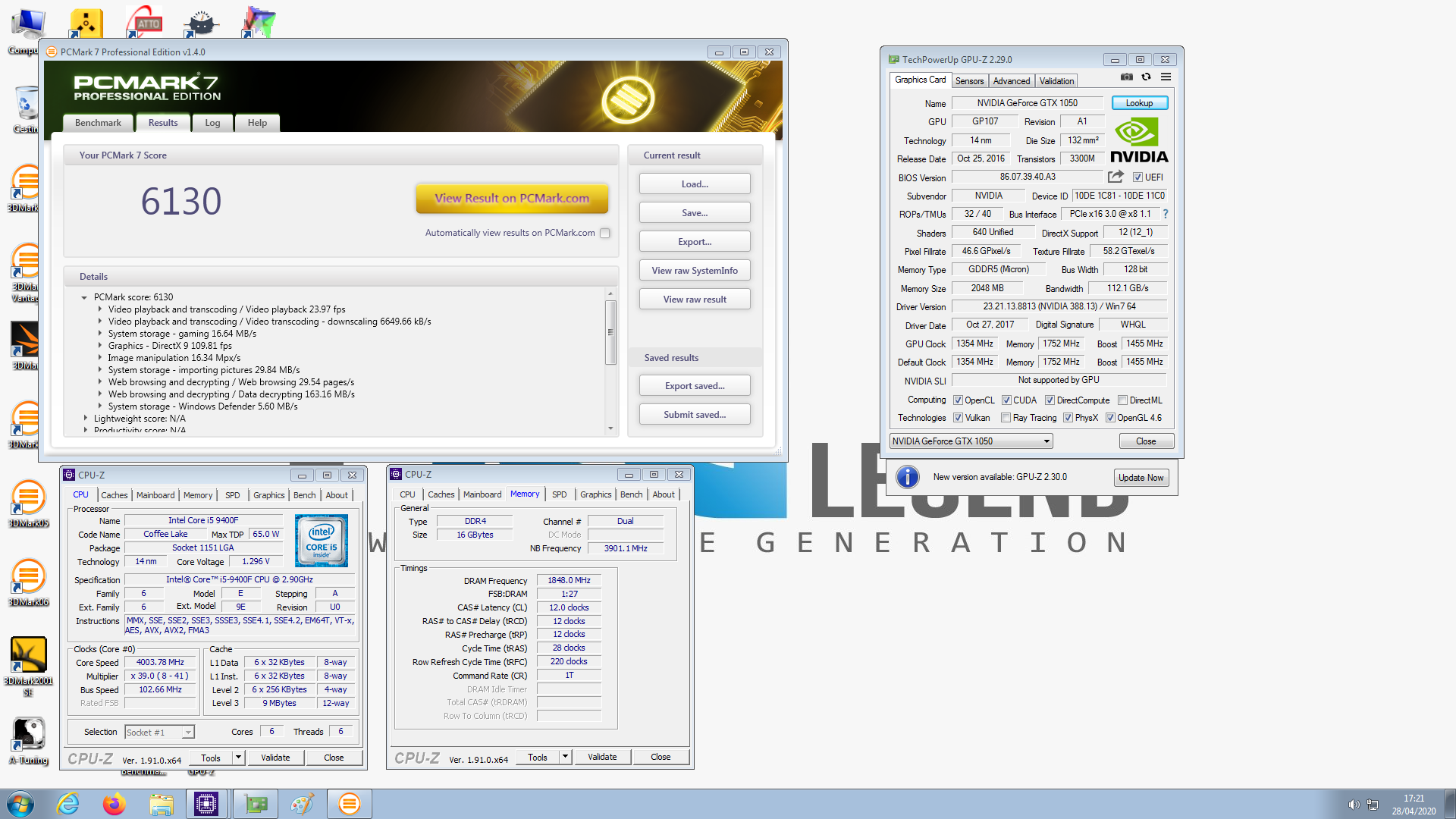Toggle automatically view results on PCMark.com
This screenshot has height=819, width=1456.
(x=605, y=234)
